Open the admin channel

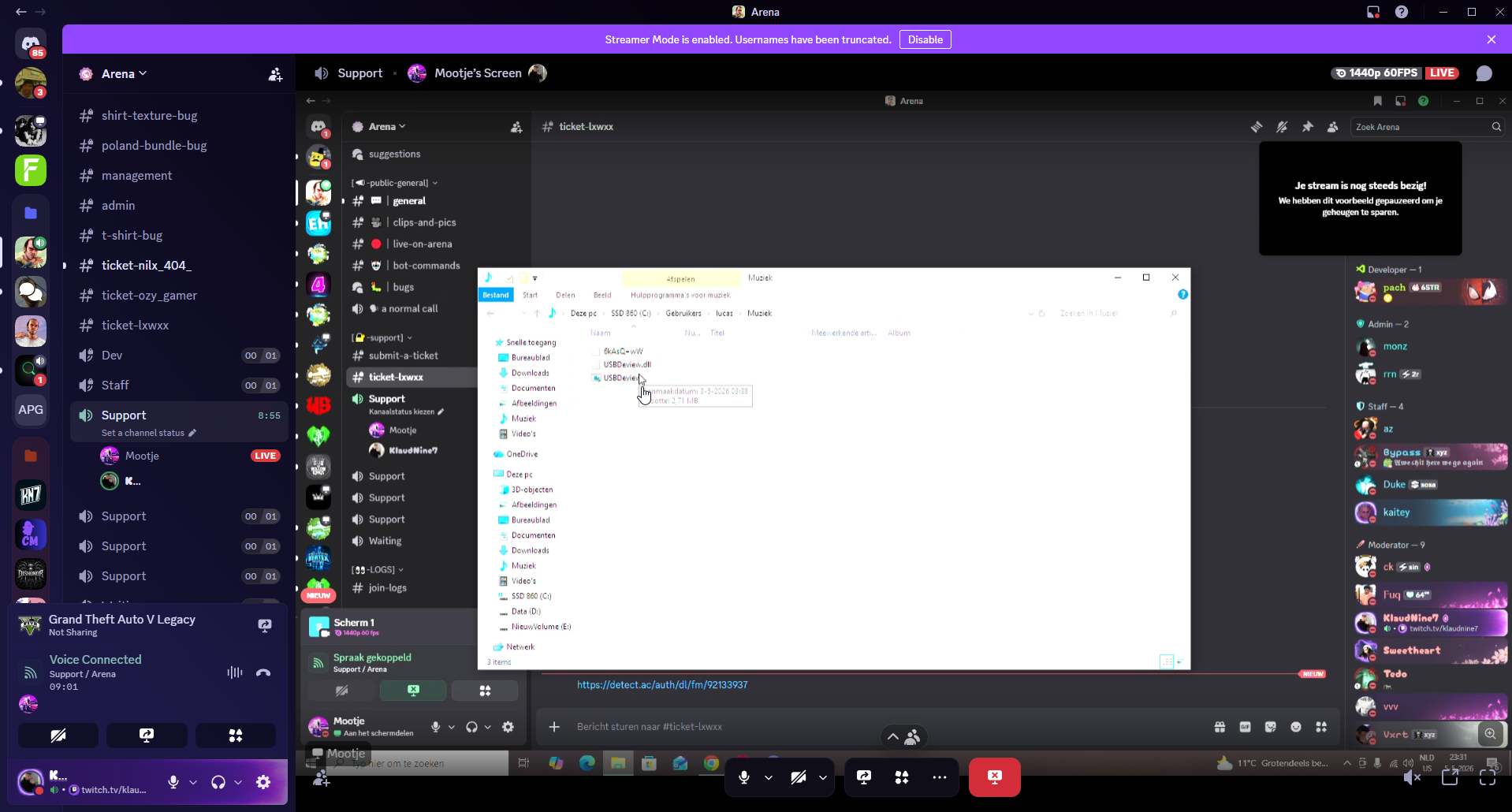[179, 206]
